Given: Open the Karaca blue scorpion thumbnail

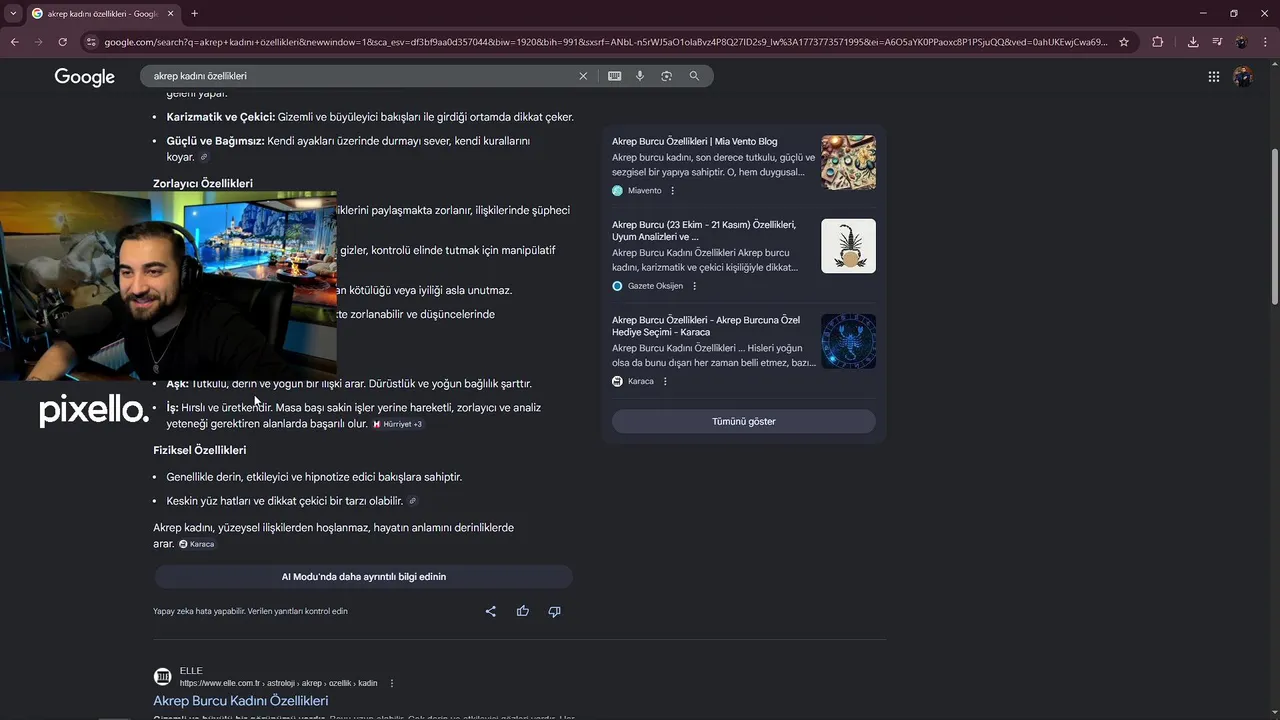Looking at the screenshot, I should [x=848, y=341].
